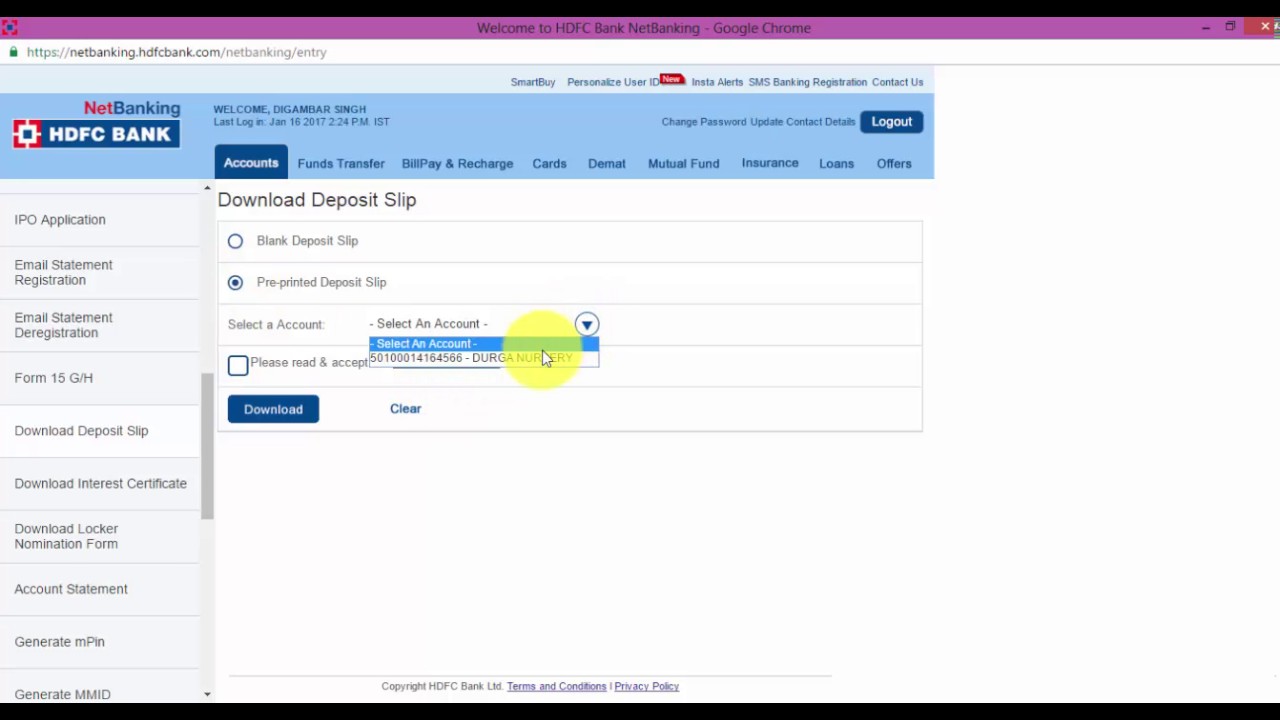
Task: Tick the Please read & accept checkbox
Action: tap(238, 365)
